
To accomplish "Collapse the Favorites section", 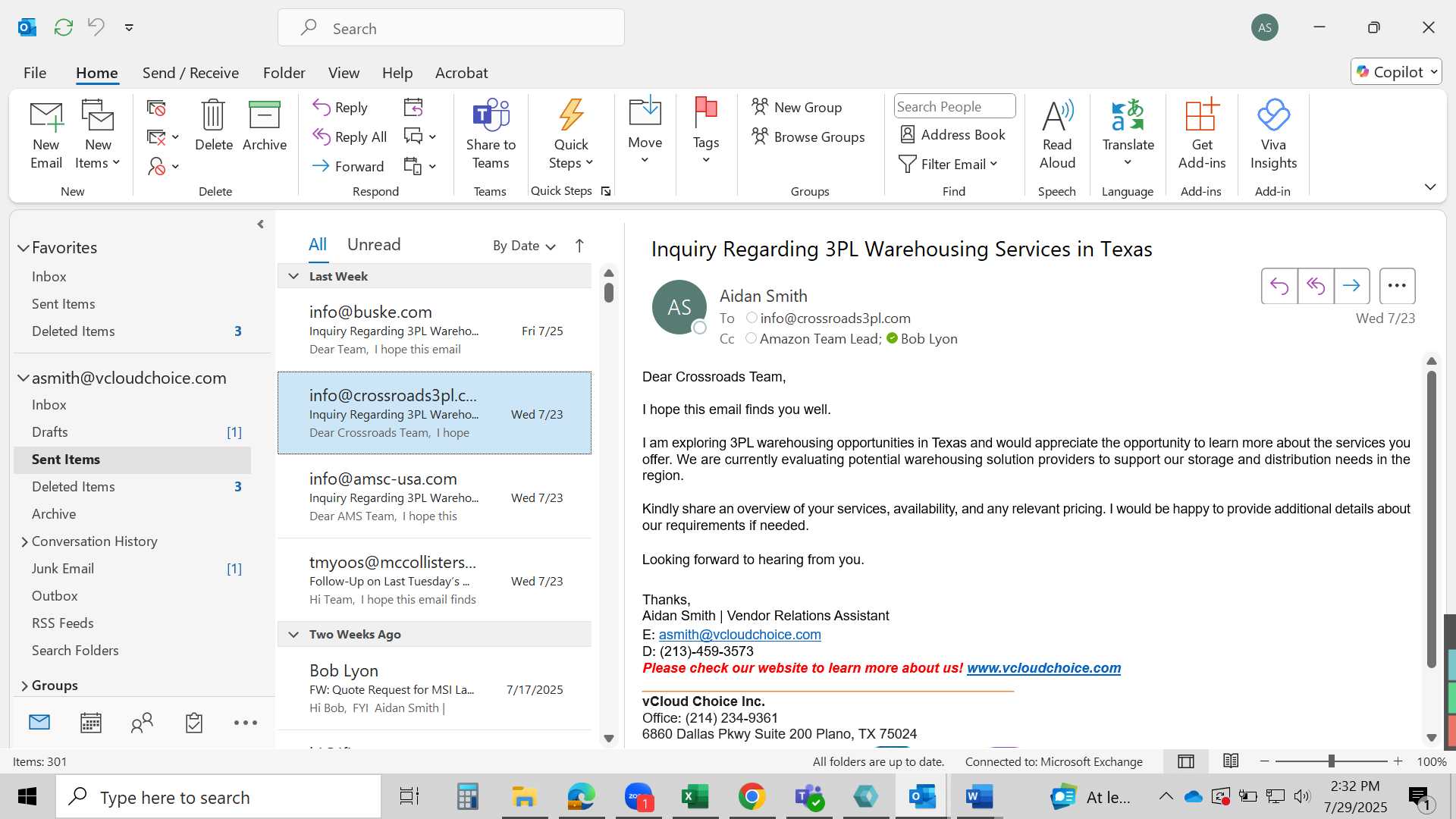I will point(24,248).
